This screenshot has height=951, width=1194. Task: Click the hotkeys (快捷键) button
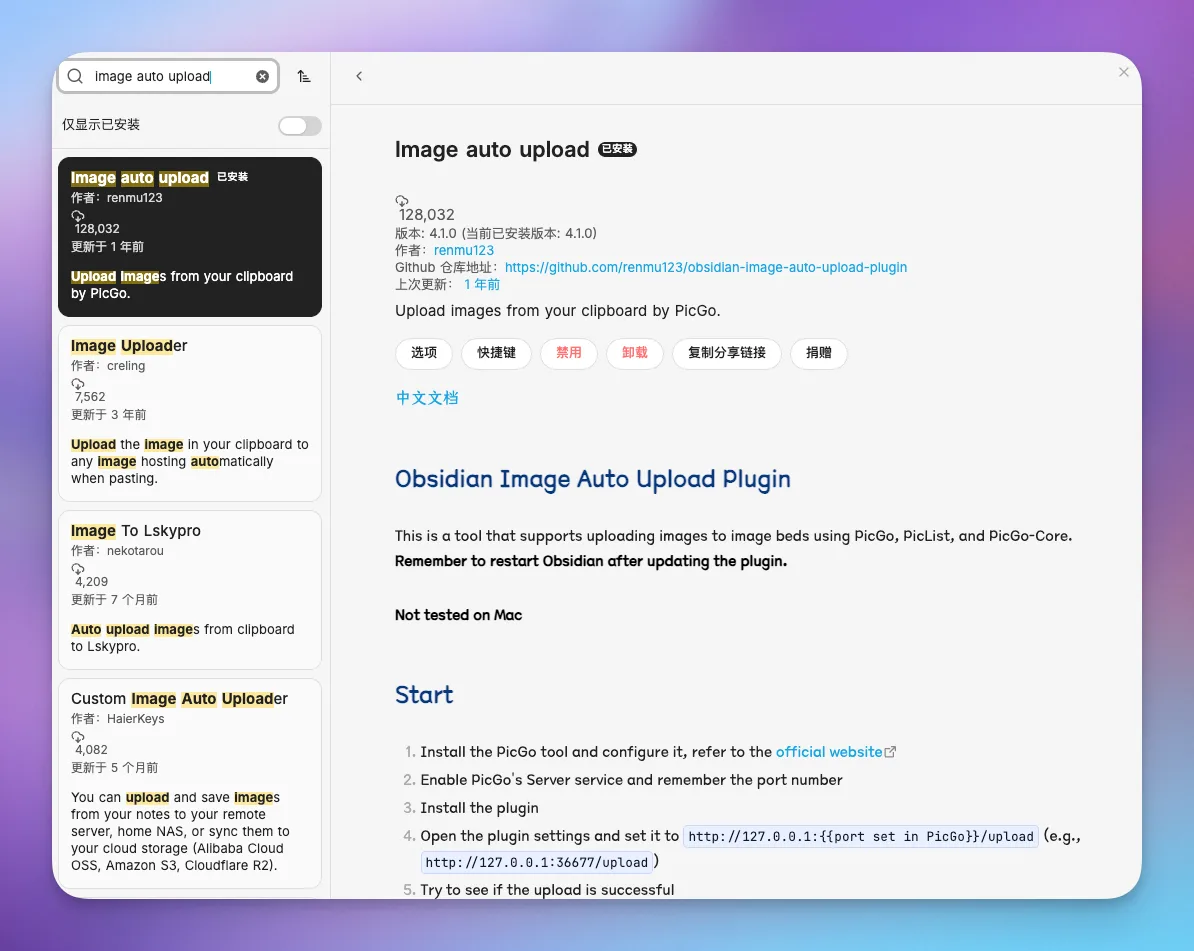(496, 353)
